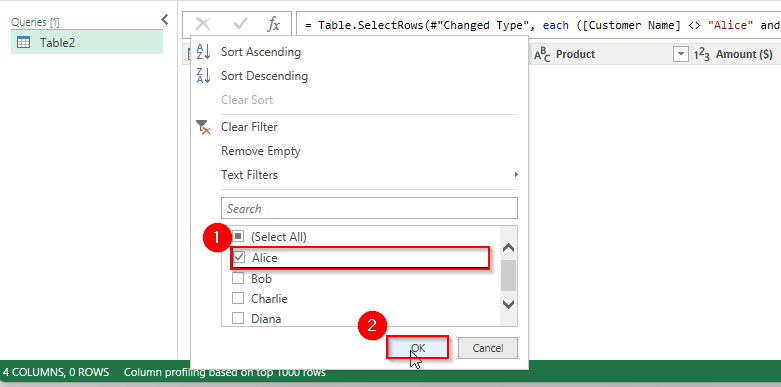This screenshot has height=387, width=781.
Task: Uncheck the Alice checkbox
Action: 239,258
